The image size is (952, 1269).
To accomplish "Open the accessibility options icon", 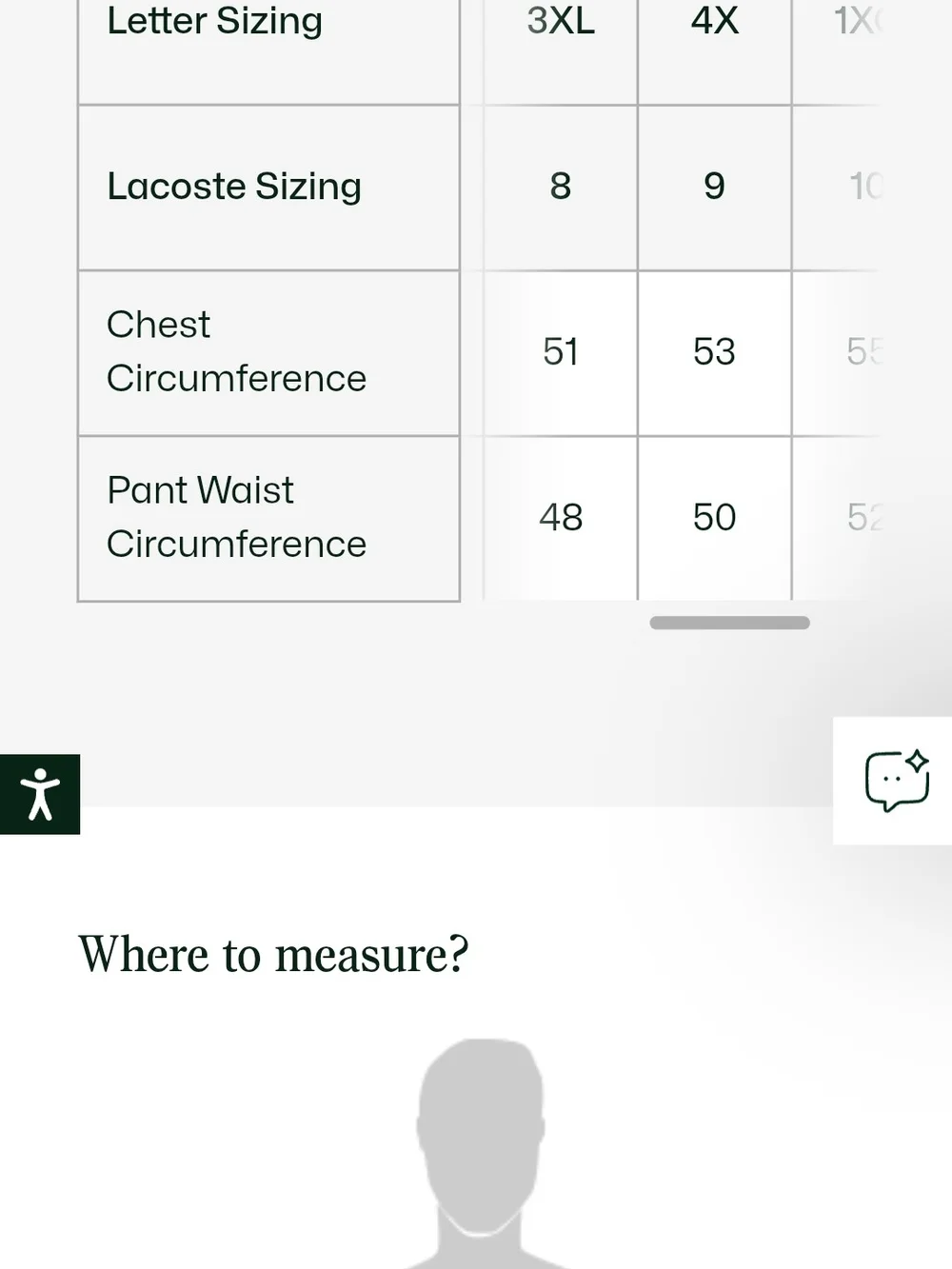I will [40, 794].
